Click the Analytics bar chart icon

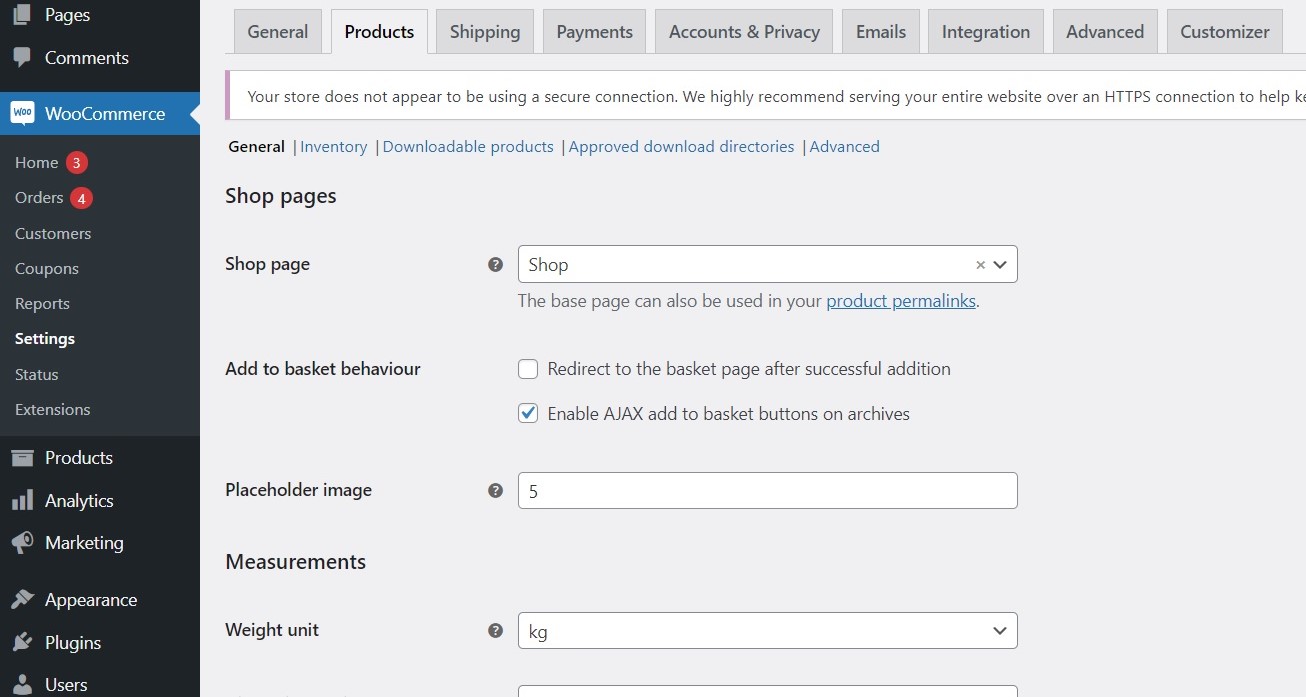coord(22,500)
